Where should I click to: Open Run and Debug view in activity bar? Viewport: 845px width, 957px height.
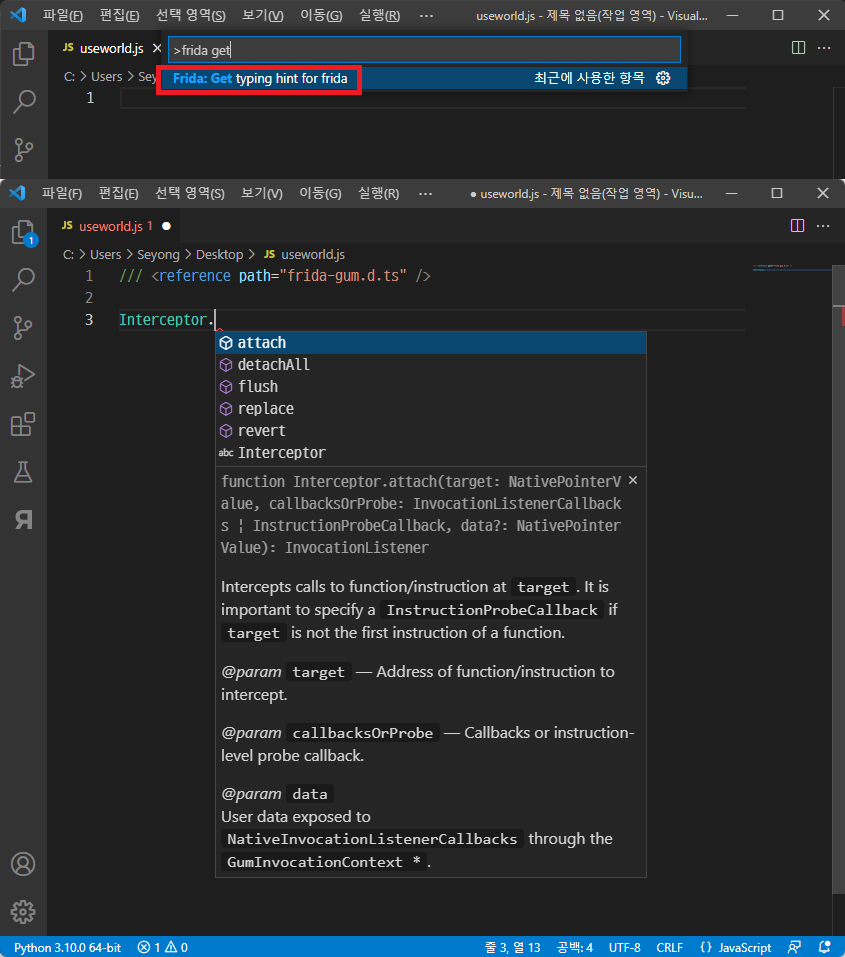tap(23, 376)
